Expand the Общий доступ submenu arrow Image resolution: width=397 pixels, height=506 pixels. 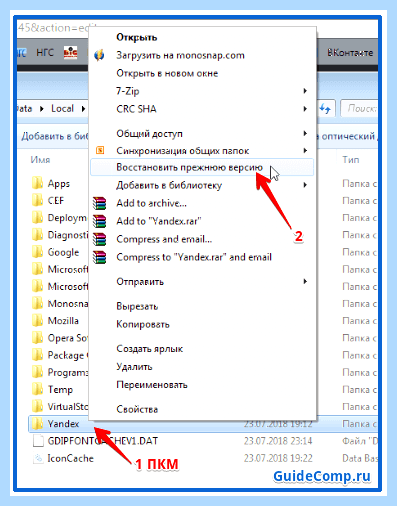pyautogui.click(x=305, y=133)
